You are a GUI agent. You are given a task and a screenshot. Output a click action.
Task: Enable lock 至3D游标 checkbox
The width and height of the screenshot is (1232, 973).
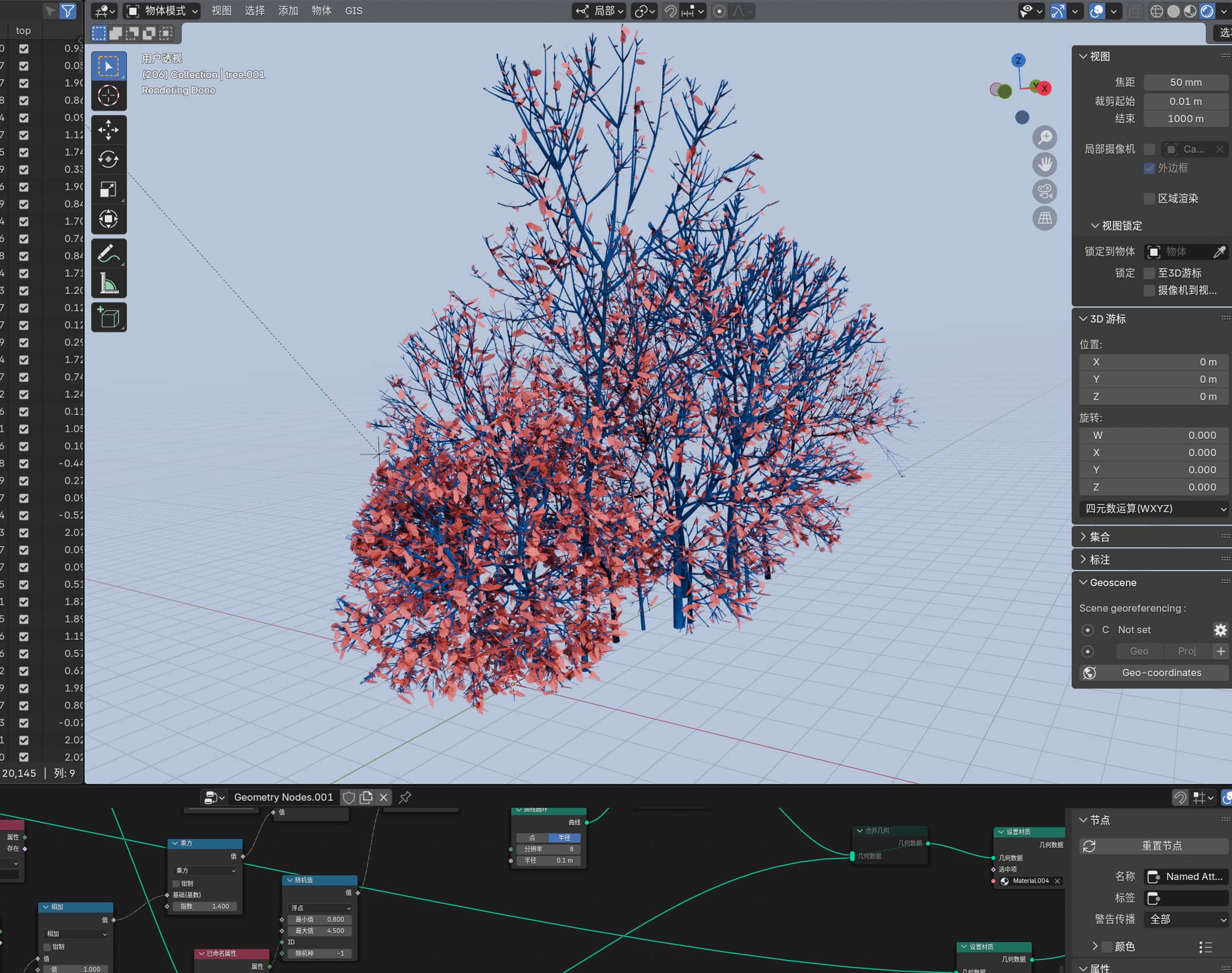pos(1150,273)
